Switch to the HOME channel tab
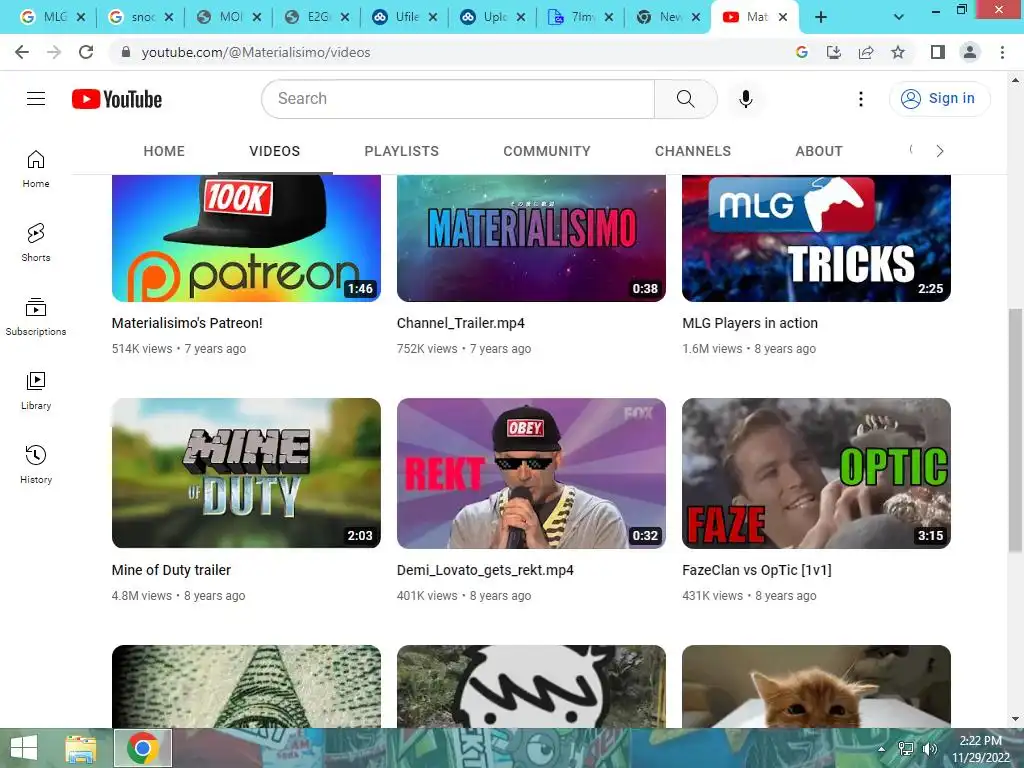The height and width of the screenshot is (768, 1024). (x=164, y=151)
